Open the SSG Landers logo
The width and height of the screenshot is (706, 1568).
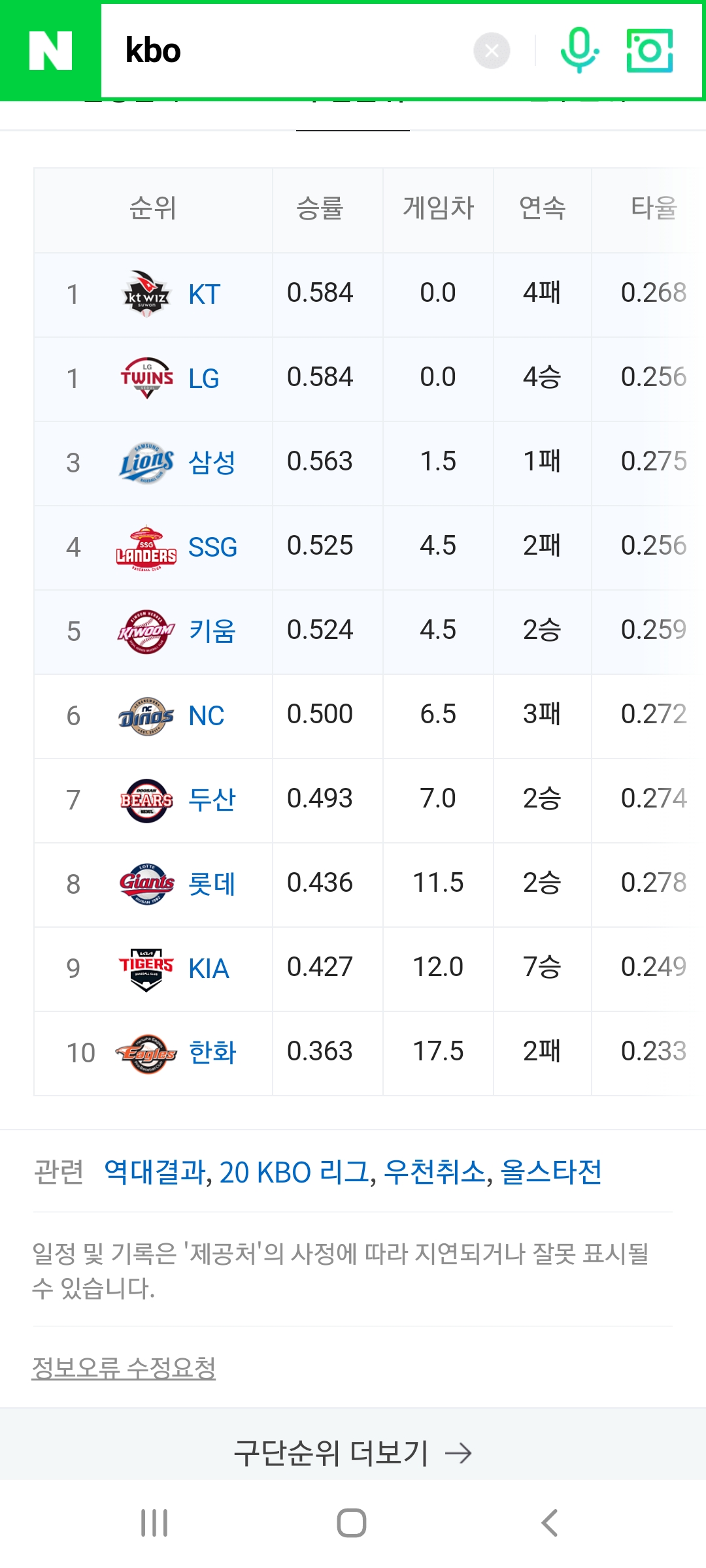146,547
